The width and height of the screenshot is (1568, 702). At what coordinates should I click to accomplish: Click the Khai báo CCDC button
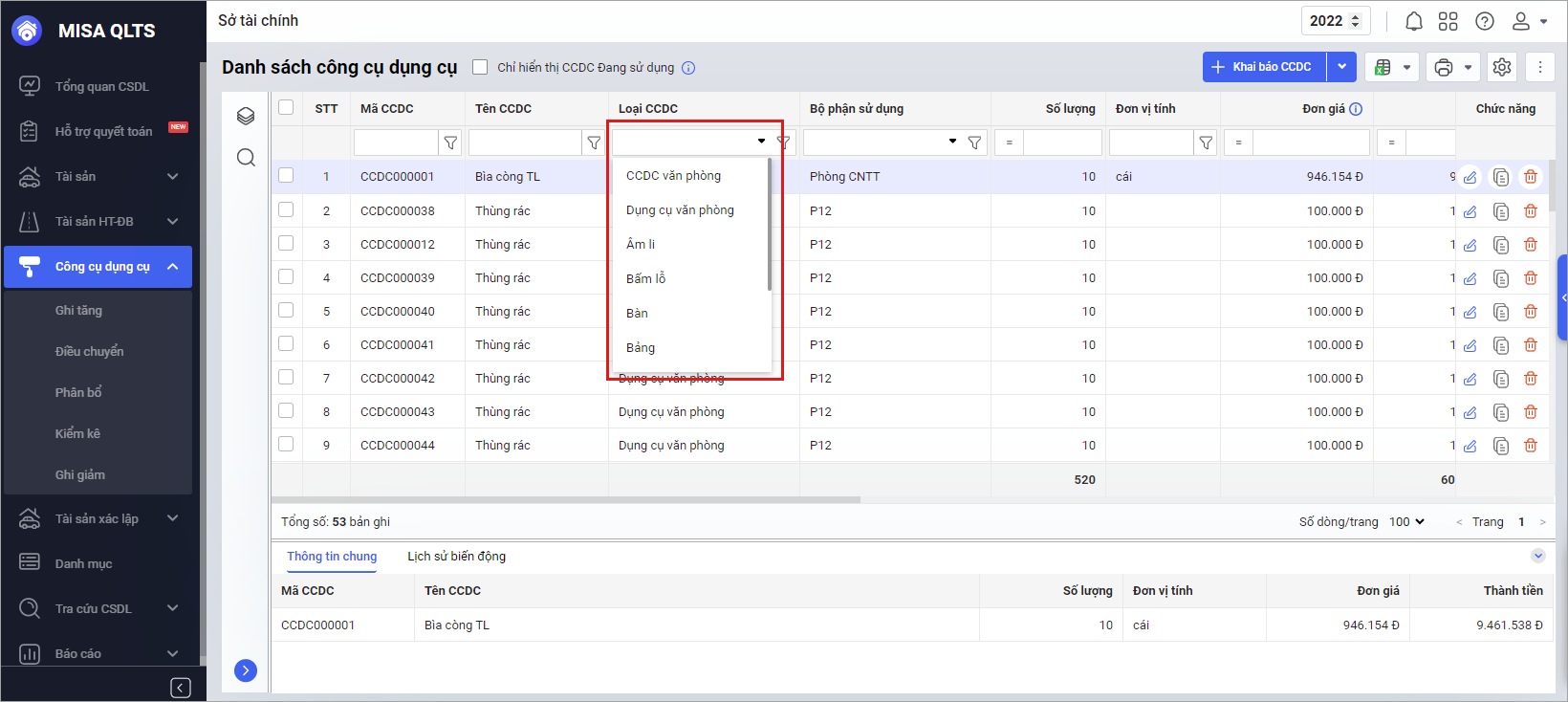[x=1264, y=67]
